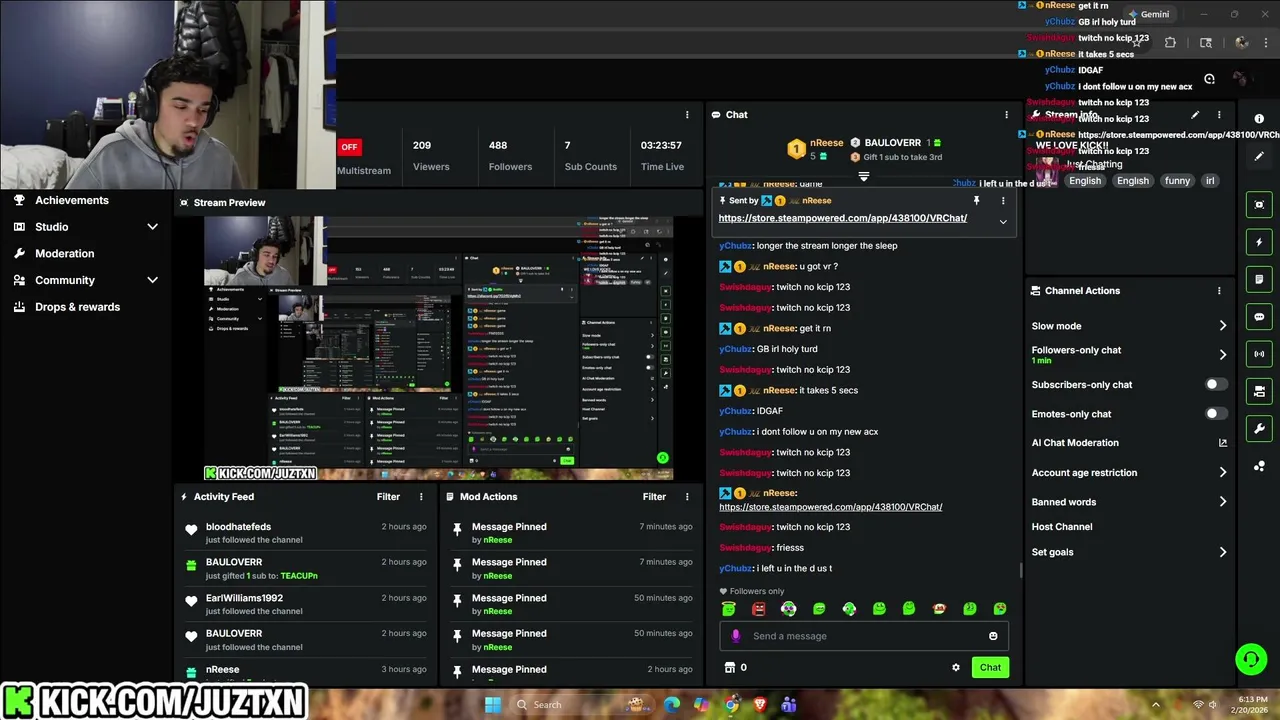Click the three-dots cluster icon in right toolbar
Viewport: 1280px width, 720px height.
tap(1259, 466)
